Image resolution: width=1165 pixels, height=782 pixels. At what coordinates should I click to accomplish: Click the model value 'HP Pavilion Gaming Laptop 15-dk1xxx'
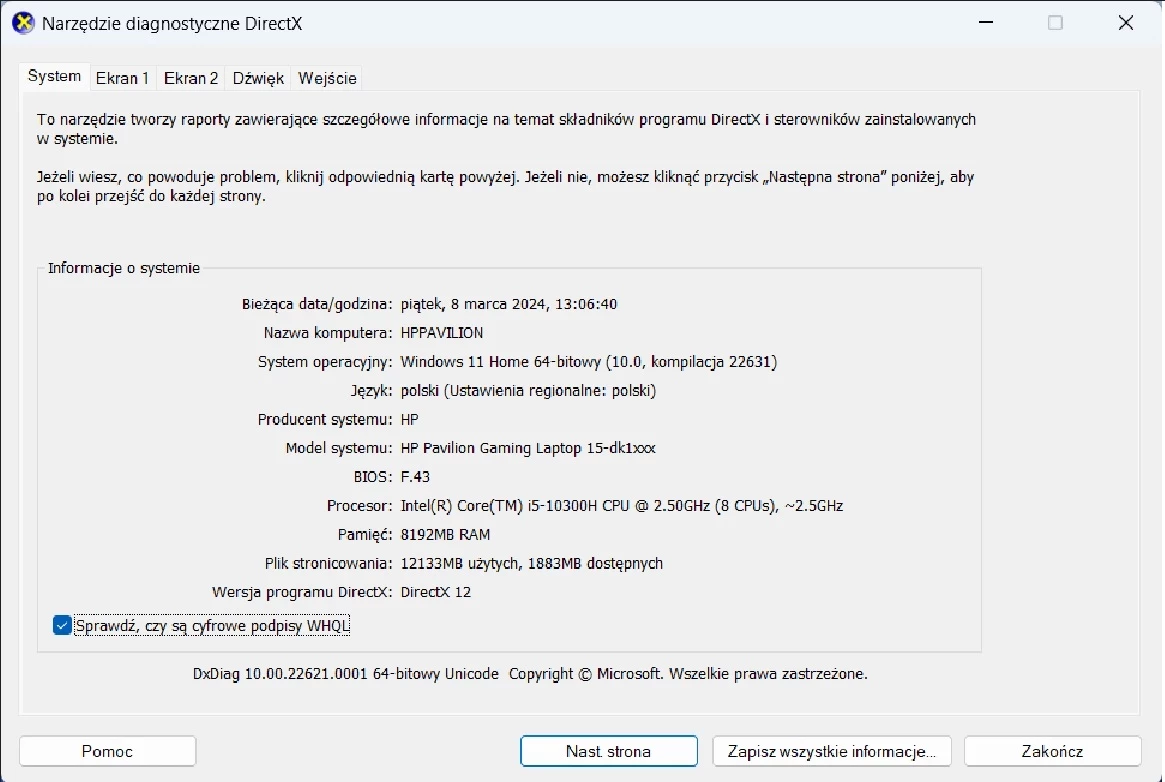click(528, 448)
